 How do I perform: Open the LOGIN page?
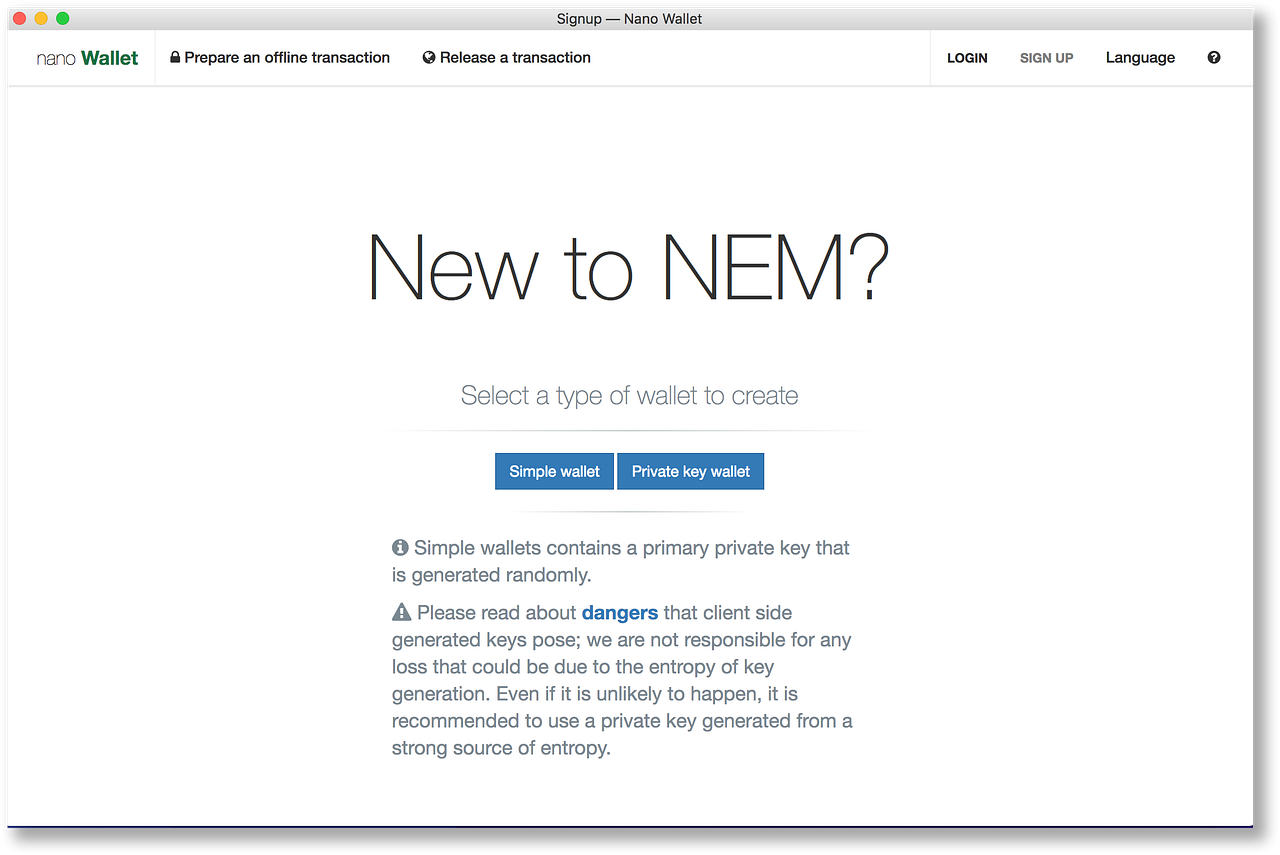pos(967,57)
